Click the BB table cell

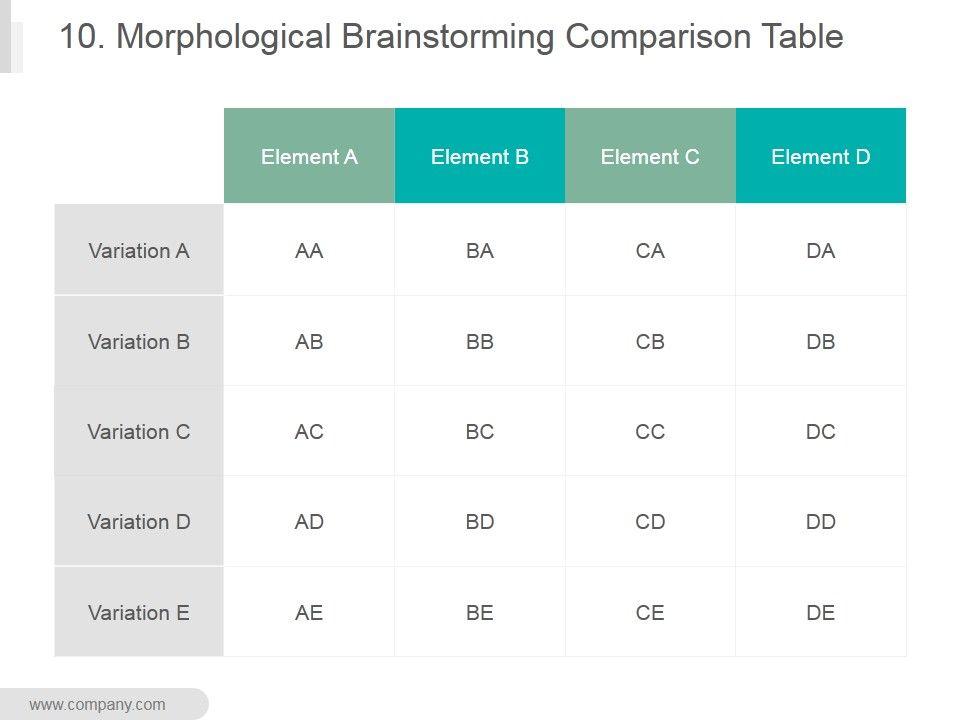[480, 342]
